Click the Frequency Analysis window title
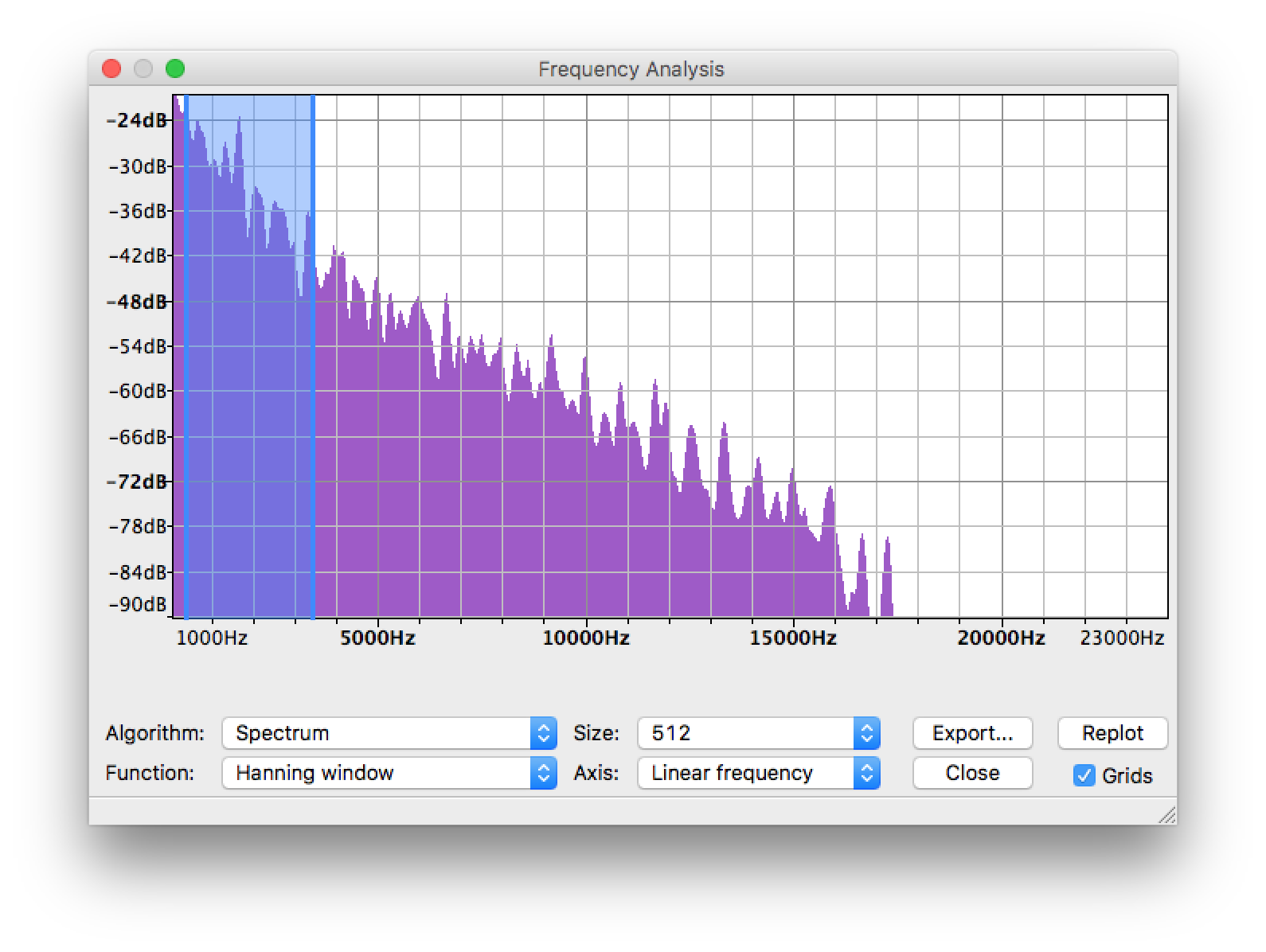 (x=631, y=69)
